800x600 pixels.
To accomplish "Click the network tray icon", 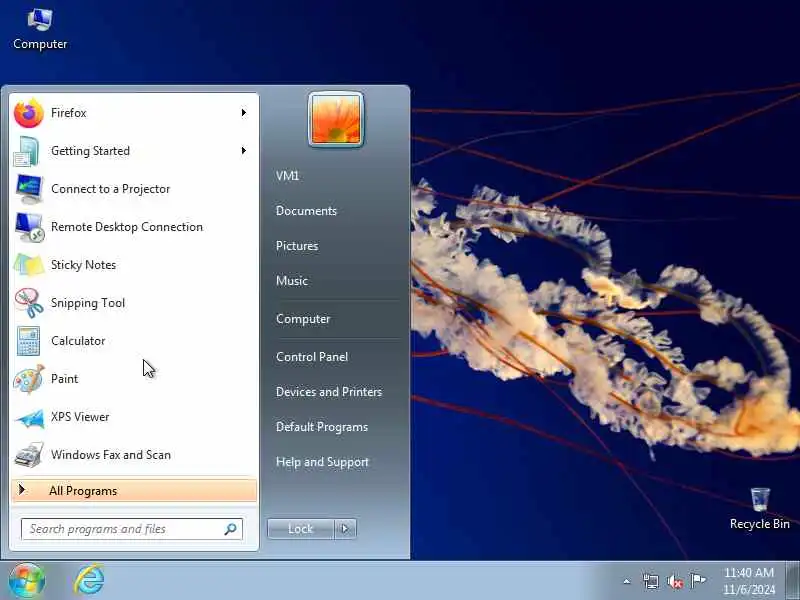I will click(651, 581).
